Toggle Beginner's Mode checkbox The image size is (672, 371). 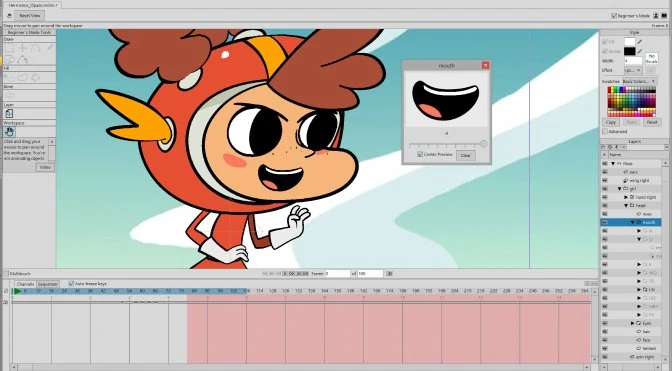point(614,16)
